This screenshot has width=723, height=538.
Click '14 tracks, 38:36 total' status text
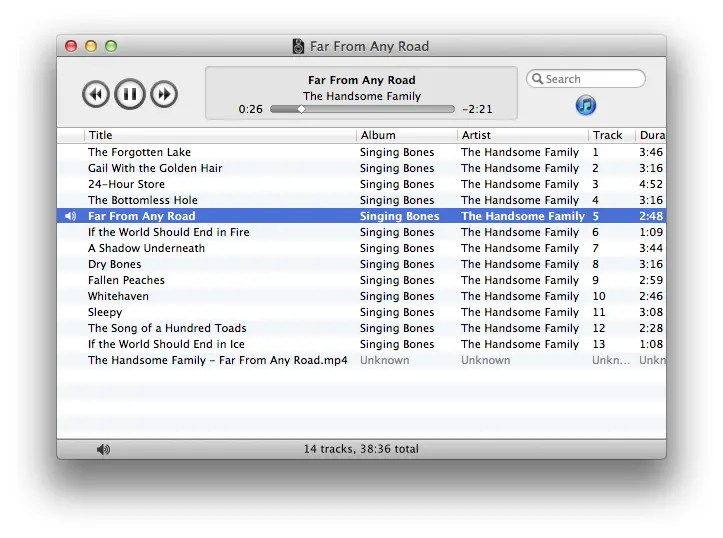click(x=361, y=449)
